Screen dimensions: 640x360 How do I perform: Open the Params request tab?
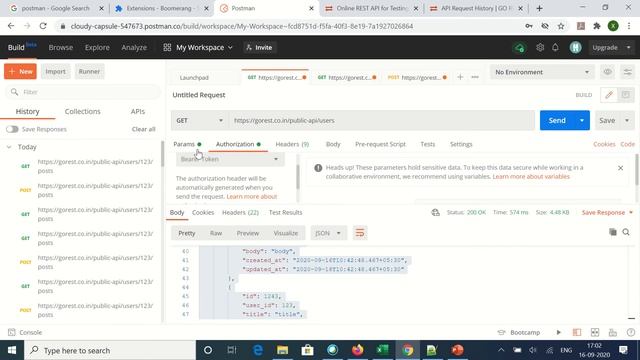coord(184,144)
